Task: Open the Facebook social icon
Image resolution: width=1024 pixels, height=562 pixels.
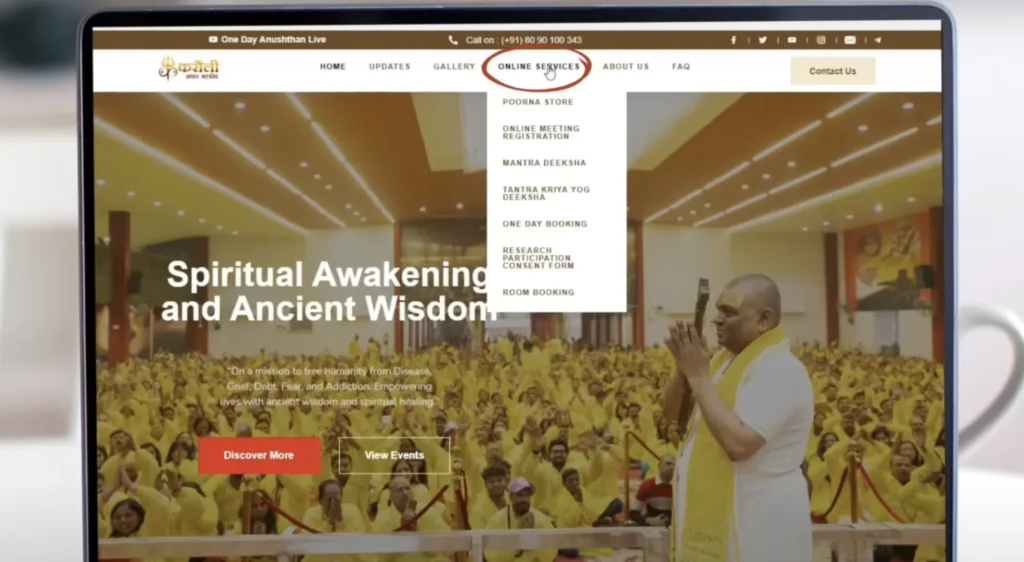Action: pos(733,40)
